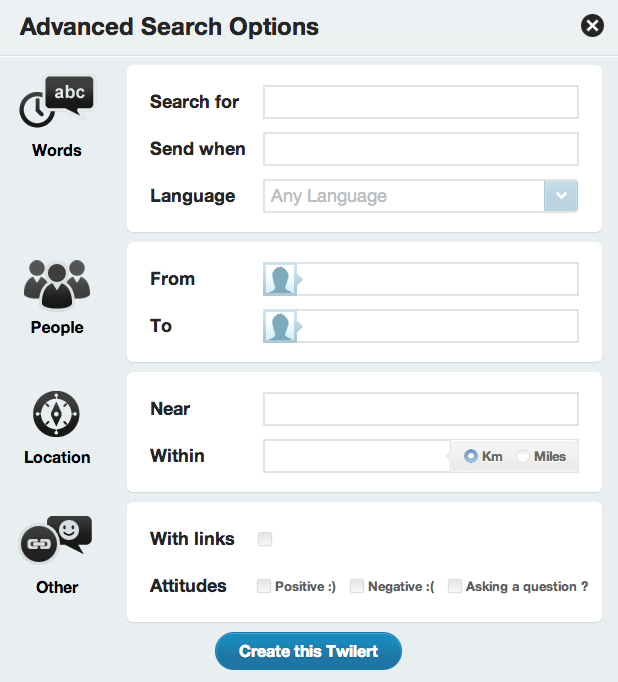Select the Miles radio button
The width and height of the screenshot is (618, 682).
click(523, 456)
